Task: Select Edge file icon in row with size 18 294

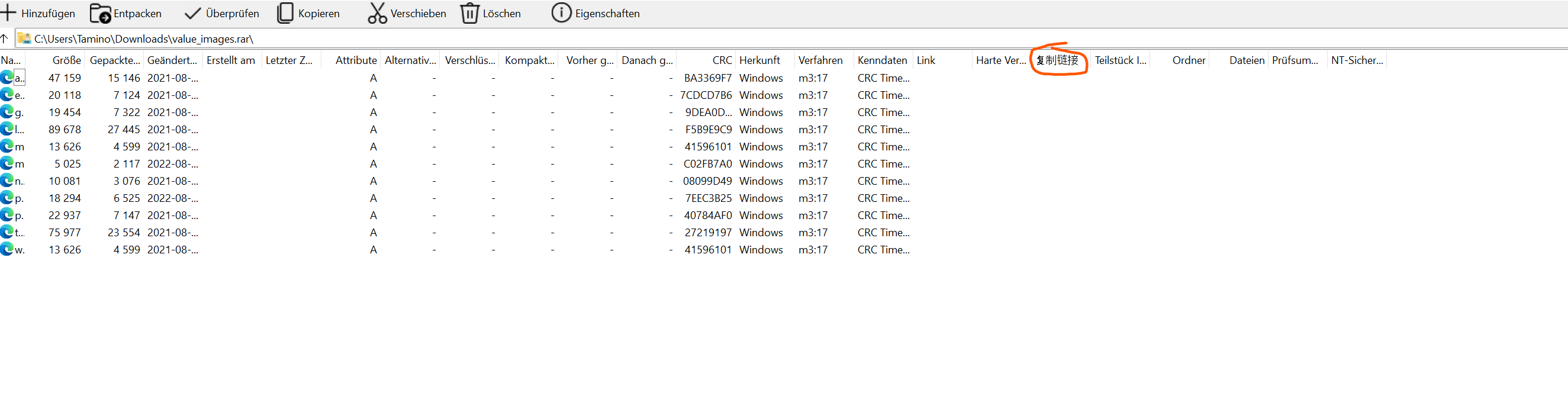Action: tap(7, 198)
